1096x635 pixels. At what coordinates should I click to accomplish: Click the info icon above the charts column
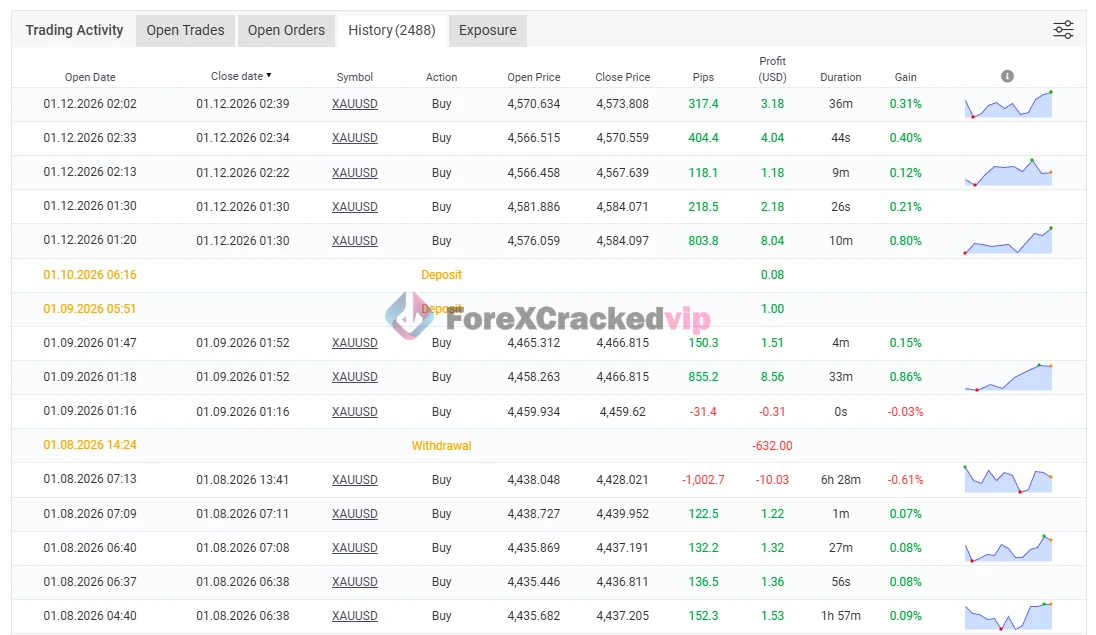pos(1007,76)
